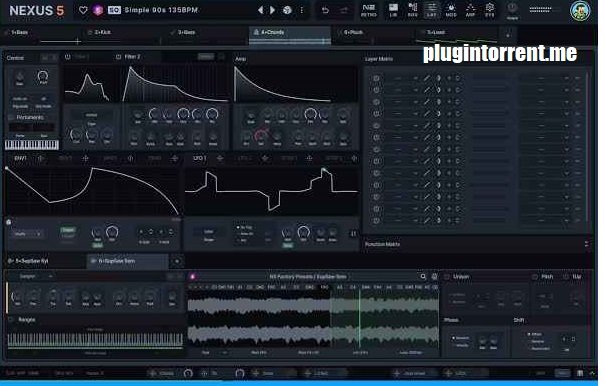
Task: Select the No Trig radio option
Action: [x=245, y=228]
